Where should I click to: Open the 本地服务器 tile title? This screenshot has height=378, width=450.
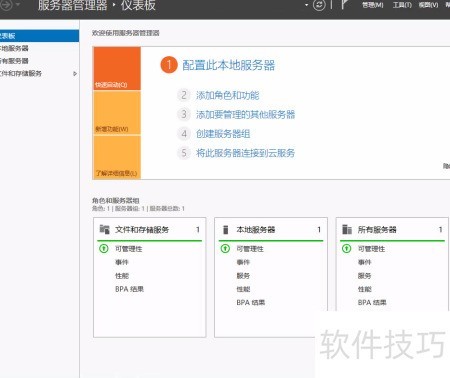pyautogui.click(x=256, y=230)
